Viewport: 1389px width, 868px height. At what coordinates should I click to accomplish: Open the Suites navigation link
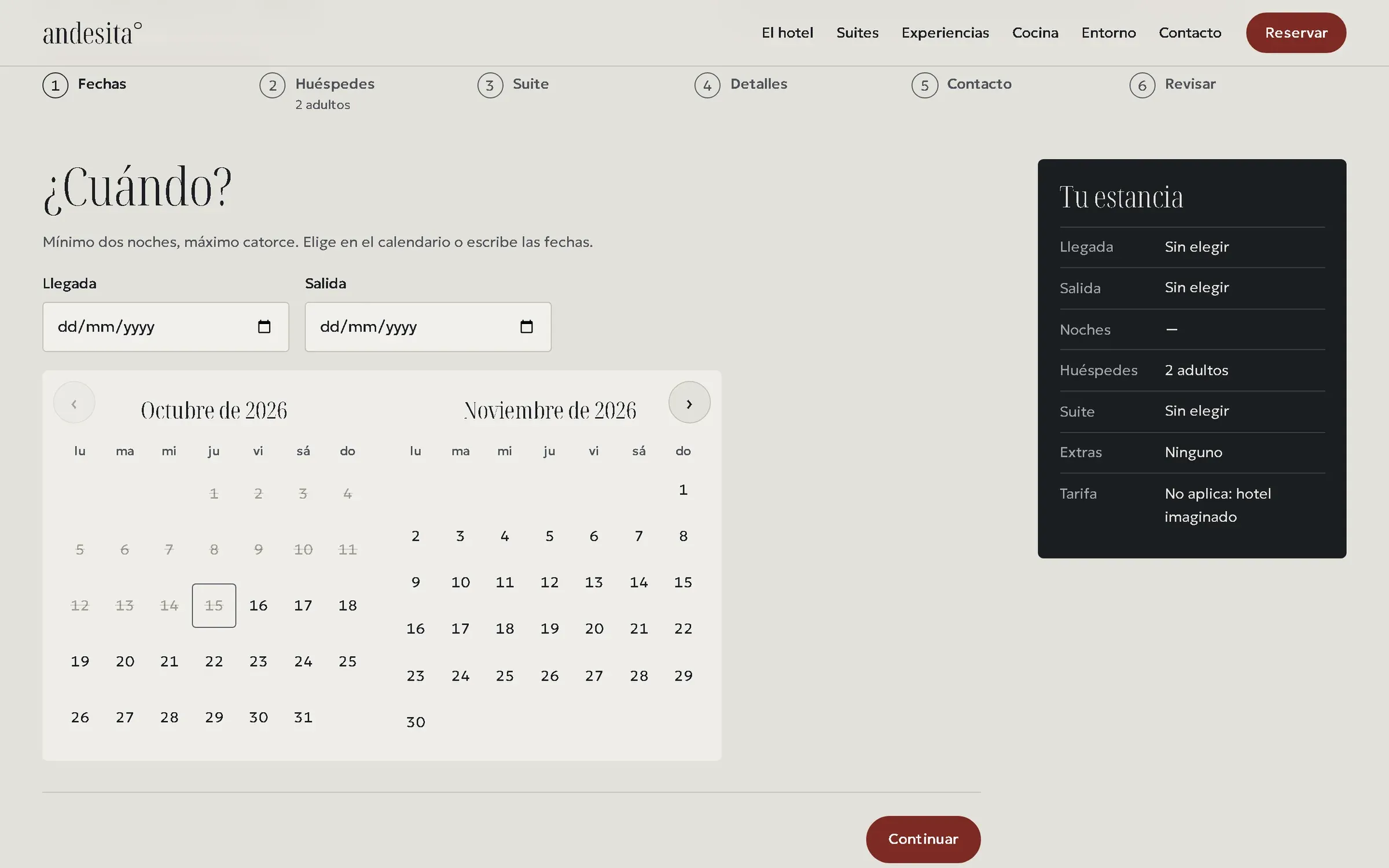pos(857,33)
